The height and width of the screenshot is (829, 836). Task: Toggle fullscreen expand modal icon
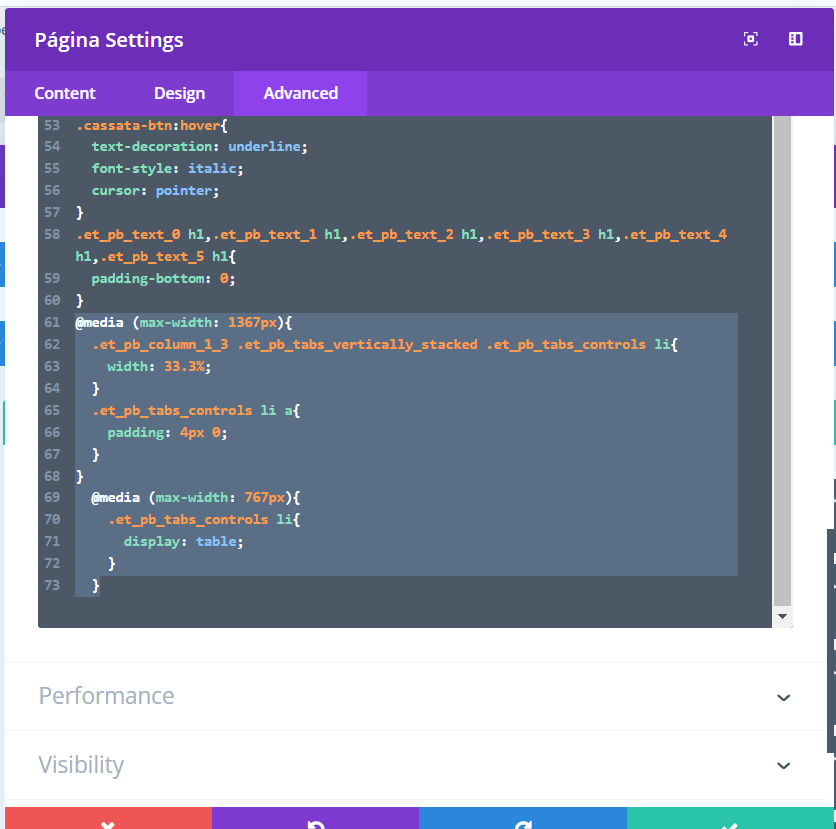coord(751,39)
